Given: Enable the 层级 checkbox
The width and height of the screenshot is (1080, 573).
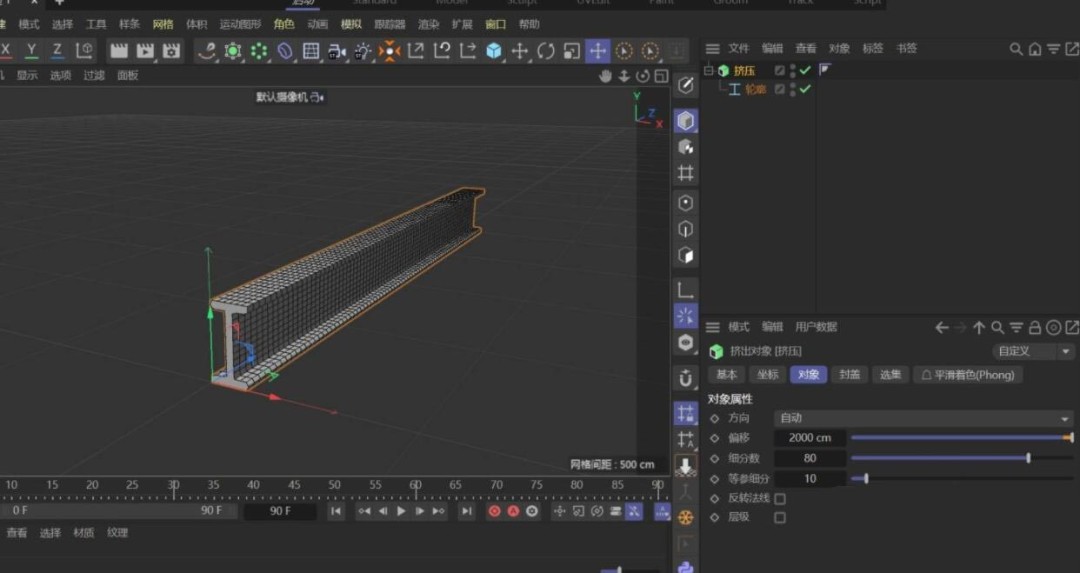Looking at the screenshot, I should [x=780, y=518].
